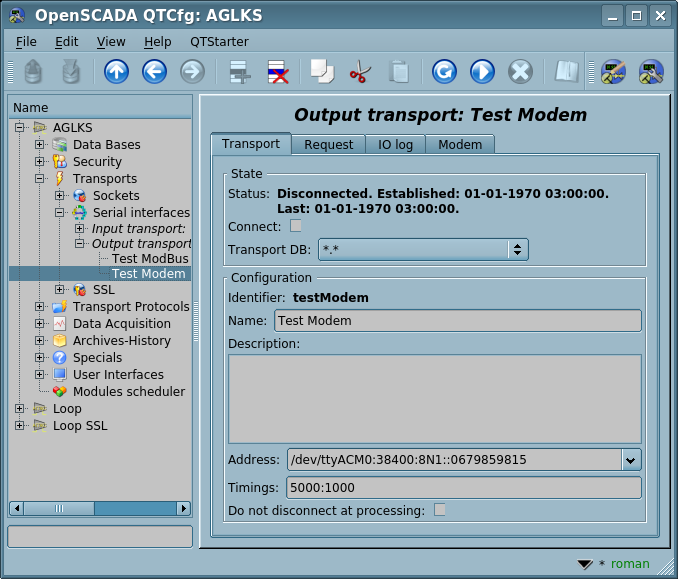Open the View menu
Image resolution: width=678 pixels, height=579 pixels.
[111, 42]
